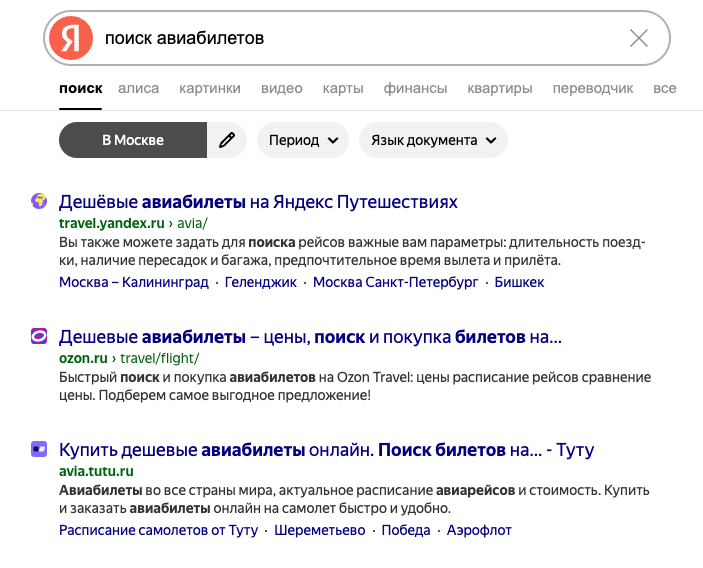Image resolution: width=703 pixels, height=568 pixels.
Task: Open 'Дешёвые авиабилеты на Яндекс Путешествиях' result
Action: (x=258, y=202)
